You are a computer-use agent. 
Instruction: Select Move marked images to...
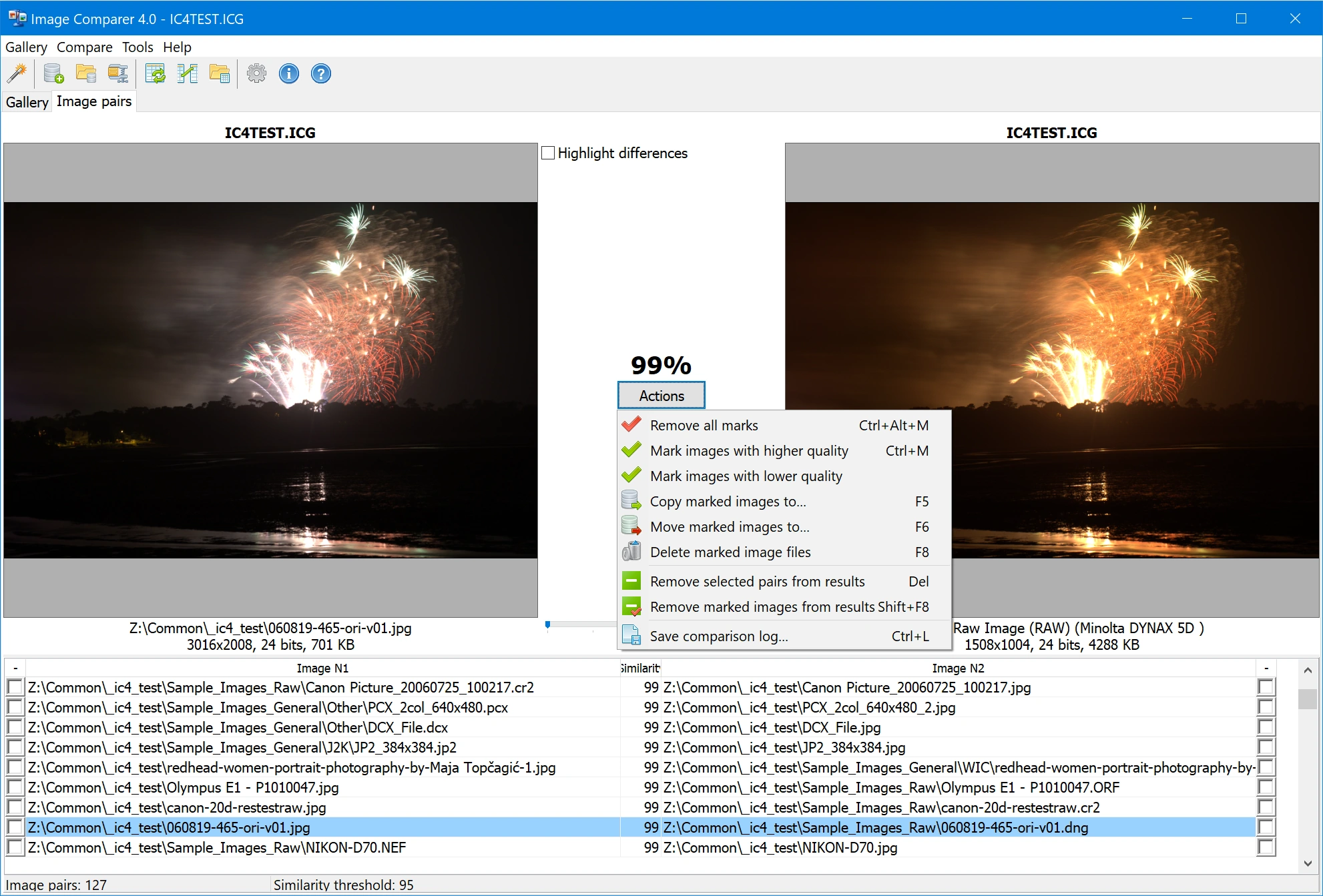(784, 526)
